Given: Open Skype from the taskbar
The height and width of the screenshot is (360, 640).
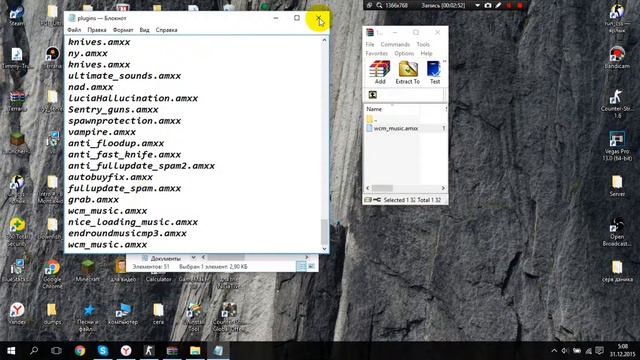Looking at the screenshot, I should [x=103, y=351].
